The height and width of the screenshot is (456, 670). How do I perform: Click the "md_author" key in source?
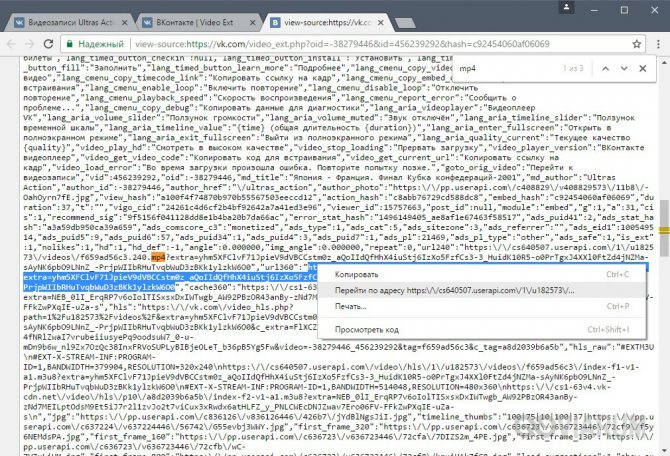pyautogui.click(x=550, y=177)
